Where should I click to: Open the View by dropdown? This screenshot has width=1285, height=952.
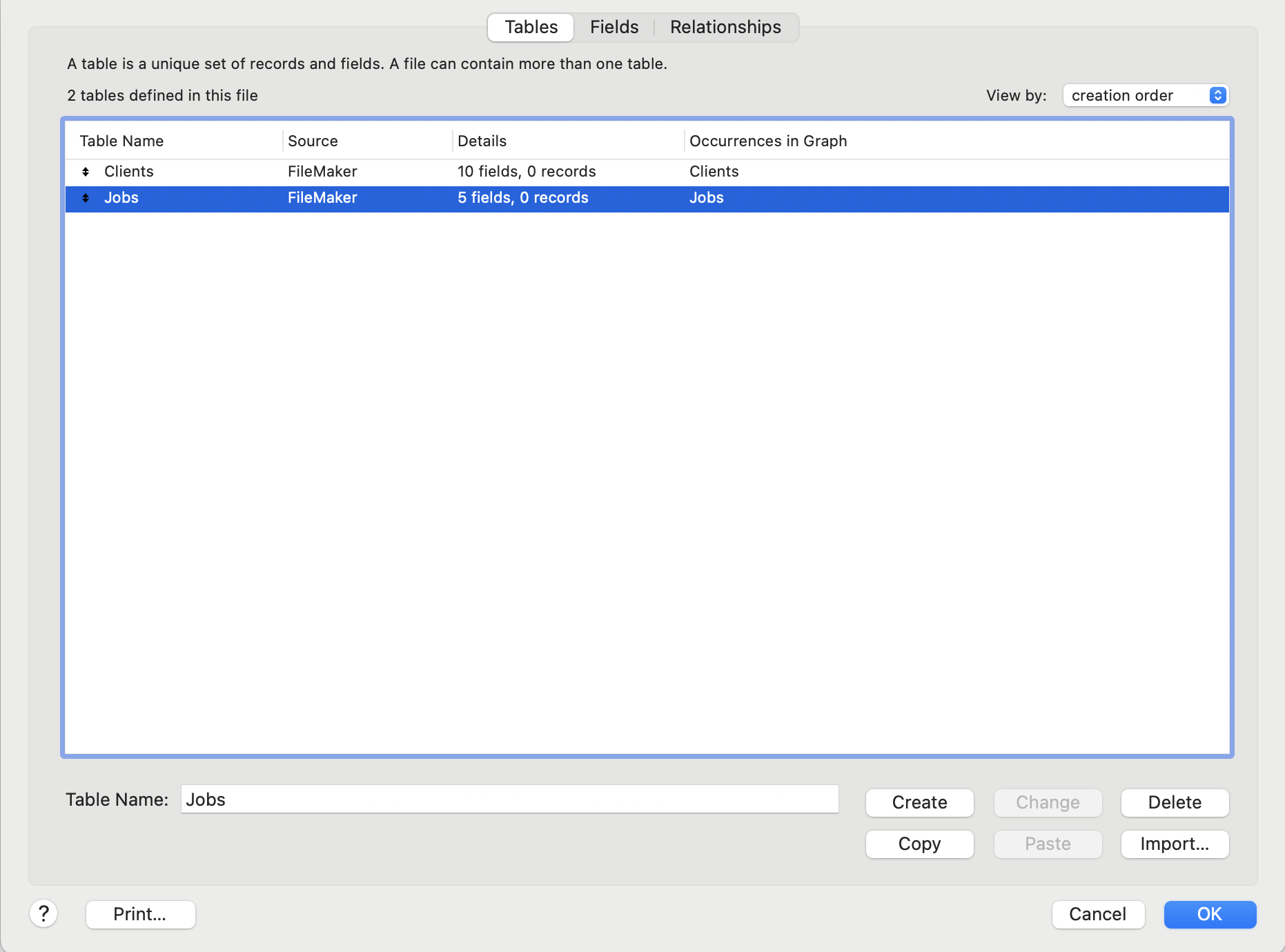[1145, 95]
